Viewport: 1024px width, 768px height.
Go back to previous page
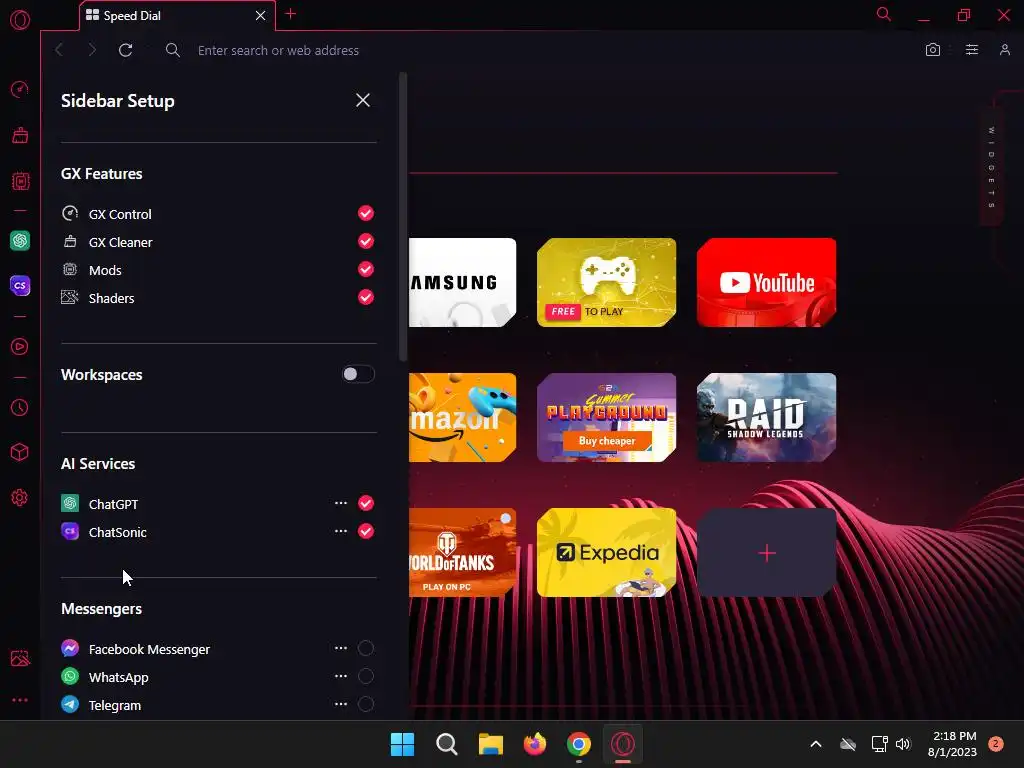pos(59,50)
